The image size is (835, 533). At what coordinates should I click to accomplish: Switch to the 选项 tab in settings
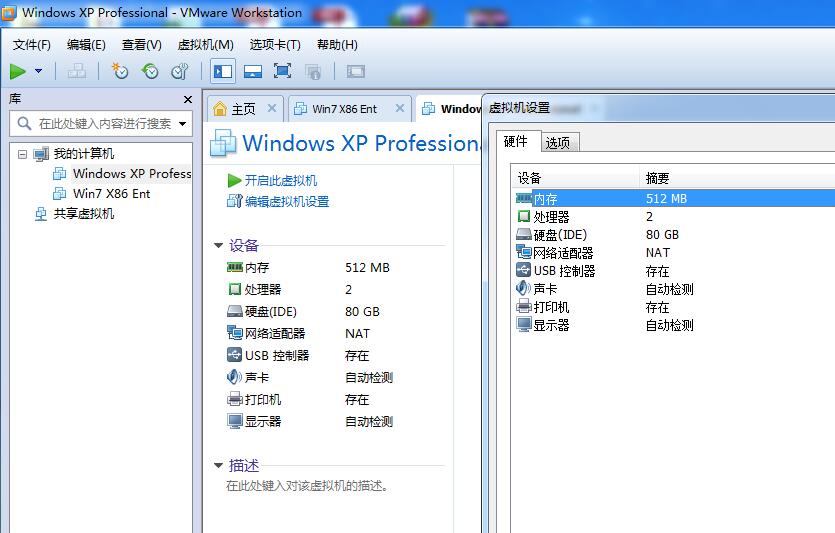pos(558,143)
